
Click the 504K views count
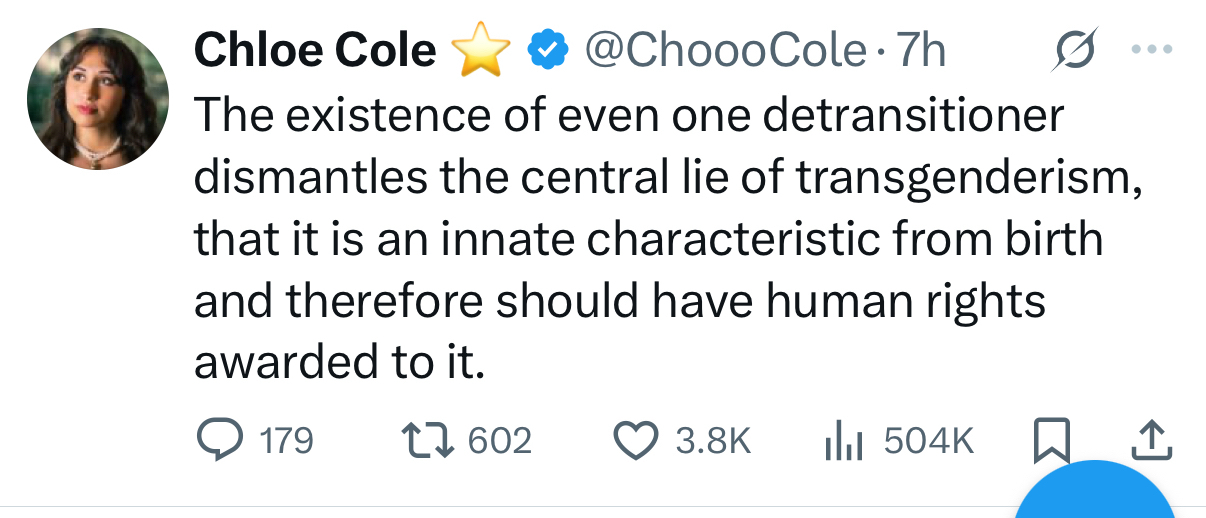[928, 441]
